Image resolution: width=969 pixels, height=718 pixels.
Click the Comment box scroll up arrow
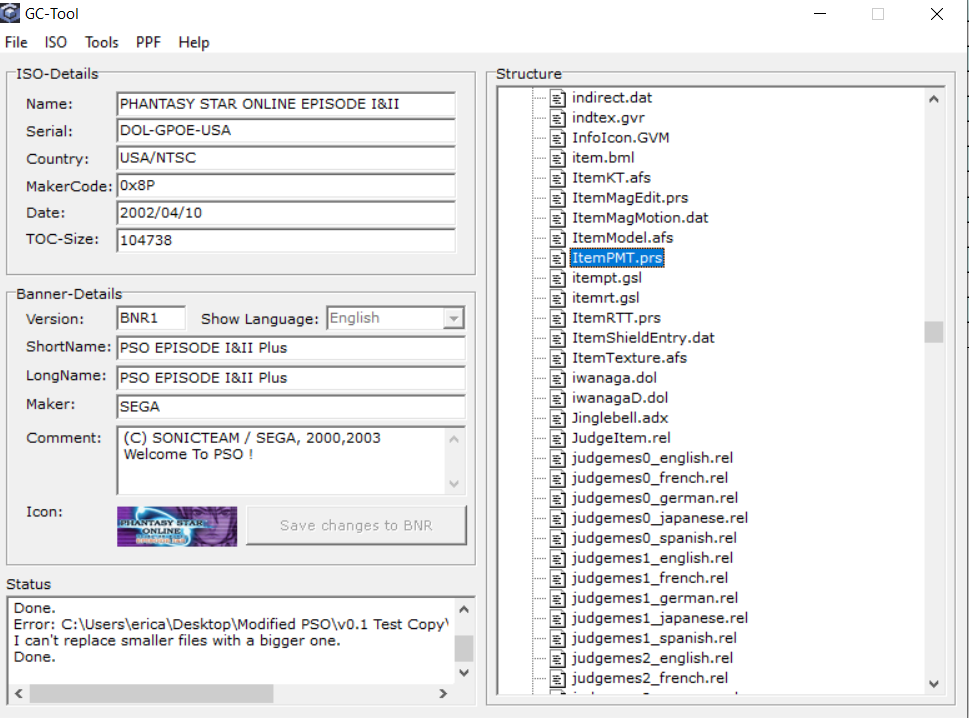[x=454, y=439]
